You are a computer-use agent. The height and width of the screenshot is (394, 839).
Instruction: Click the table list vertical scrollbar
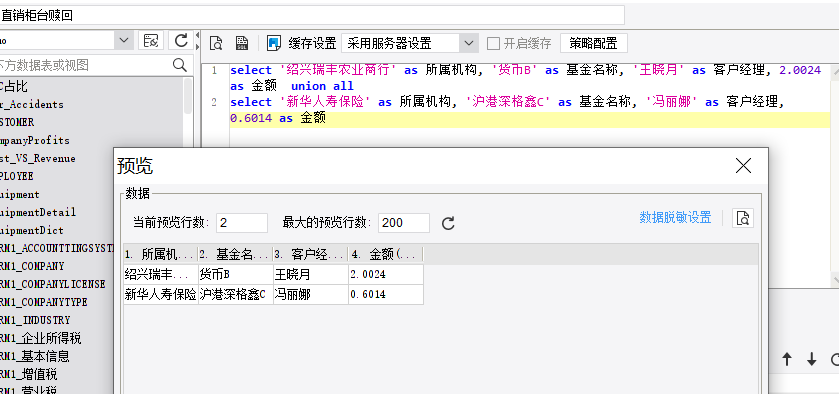(188, 95)
